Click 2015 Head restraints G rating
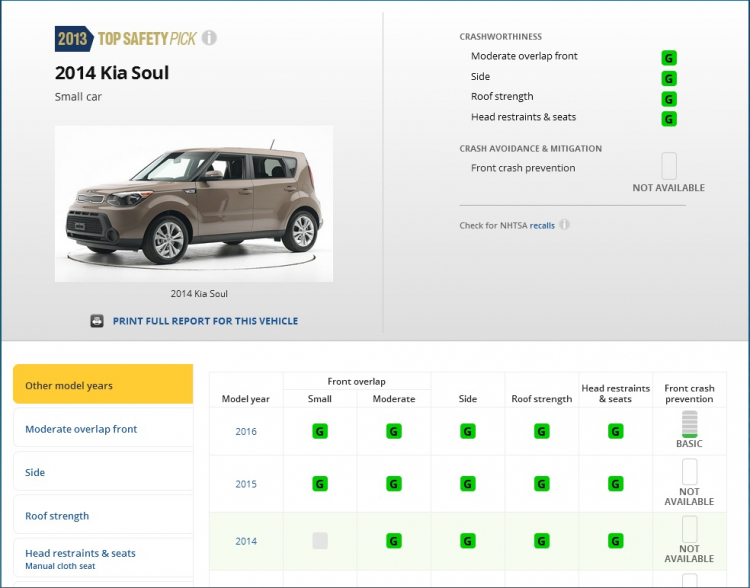 coord(616,484)
